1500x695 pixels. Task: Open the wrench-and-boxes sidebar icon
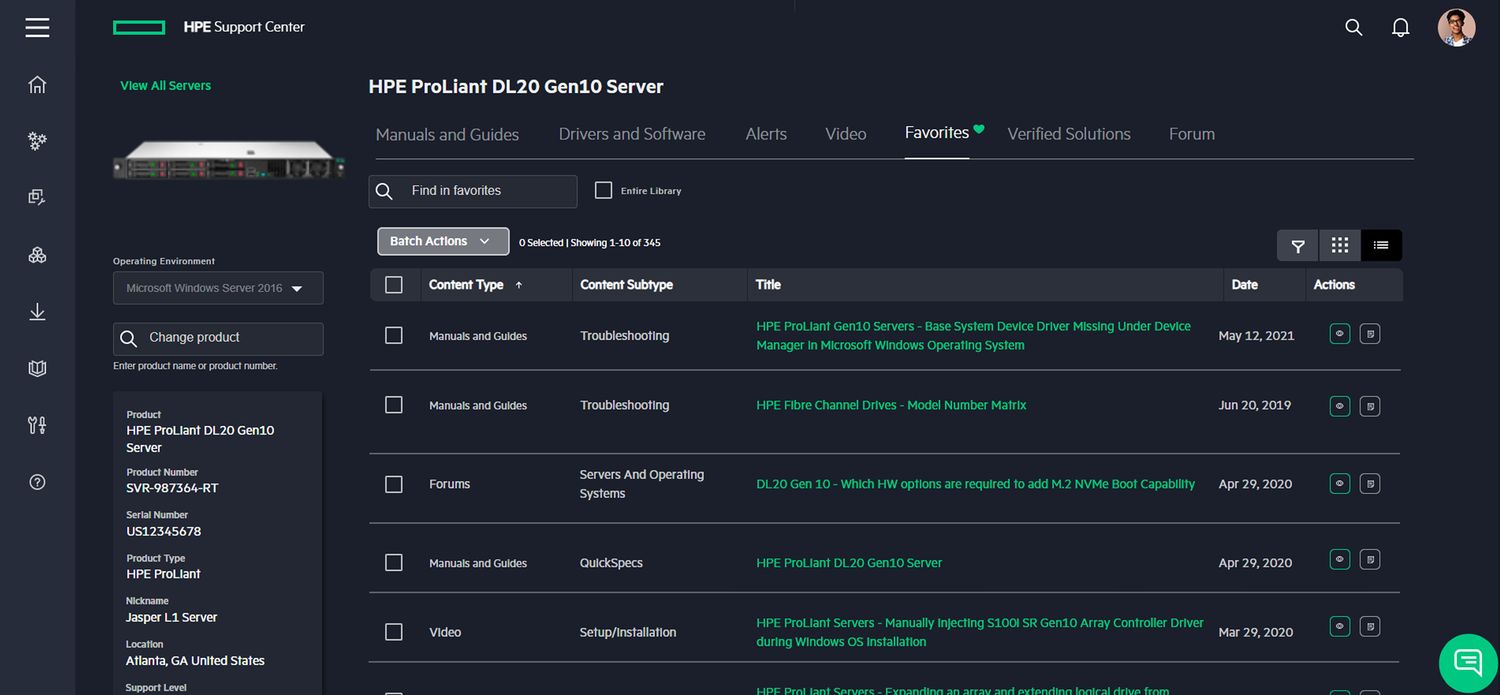click(37, 197)
